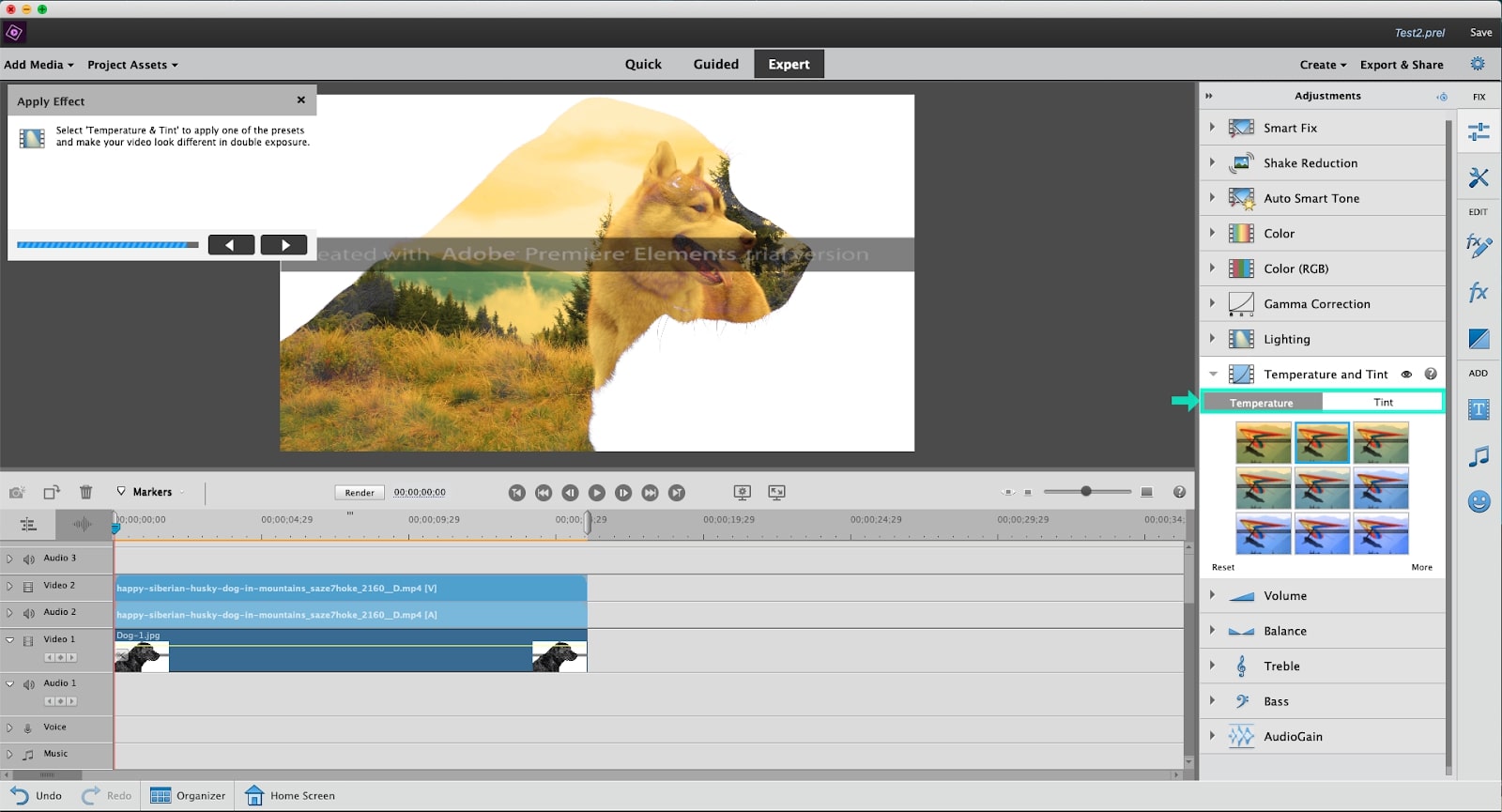1502x812 pixels.
Task: Click the rewind playback button
Action: click(544, 492)
